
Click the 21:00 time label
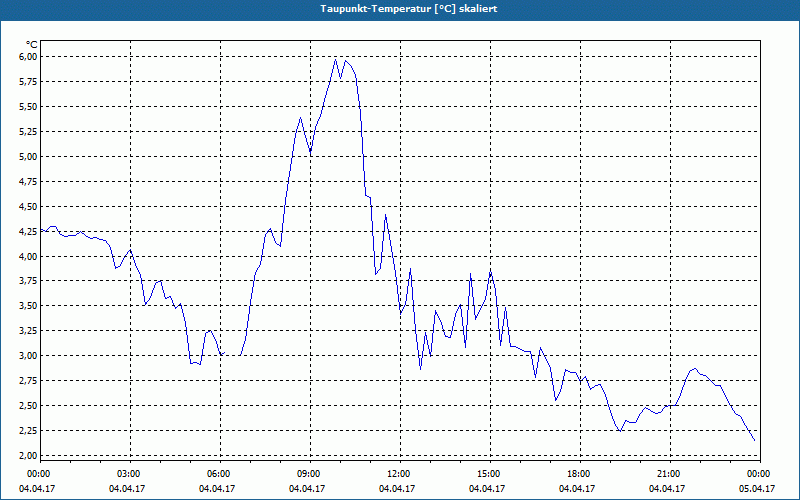click(x=669, y=474)
